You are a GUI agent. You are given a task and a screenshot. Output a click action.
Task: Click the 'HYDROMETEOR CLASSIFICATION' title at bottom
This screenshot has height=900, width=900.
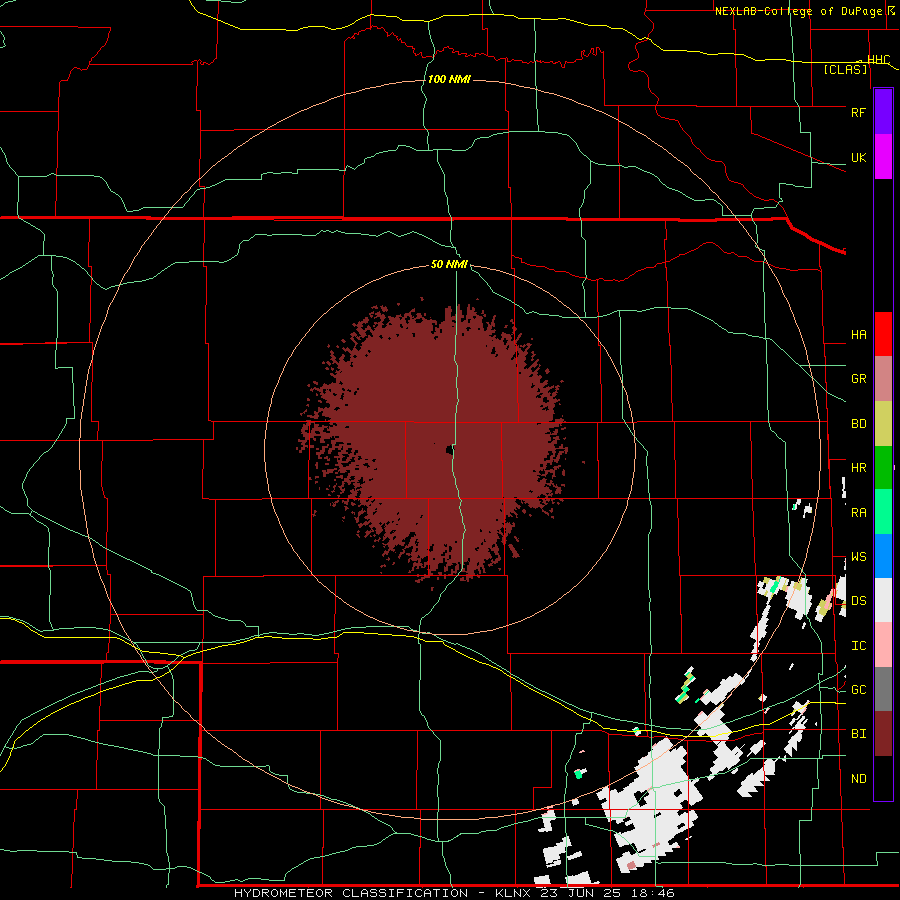351,893
